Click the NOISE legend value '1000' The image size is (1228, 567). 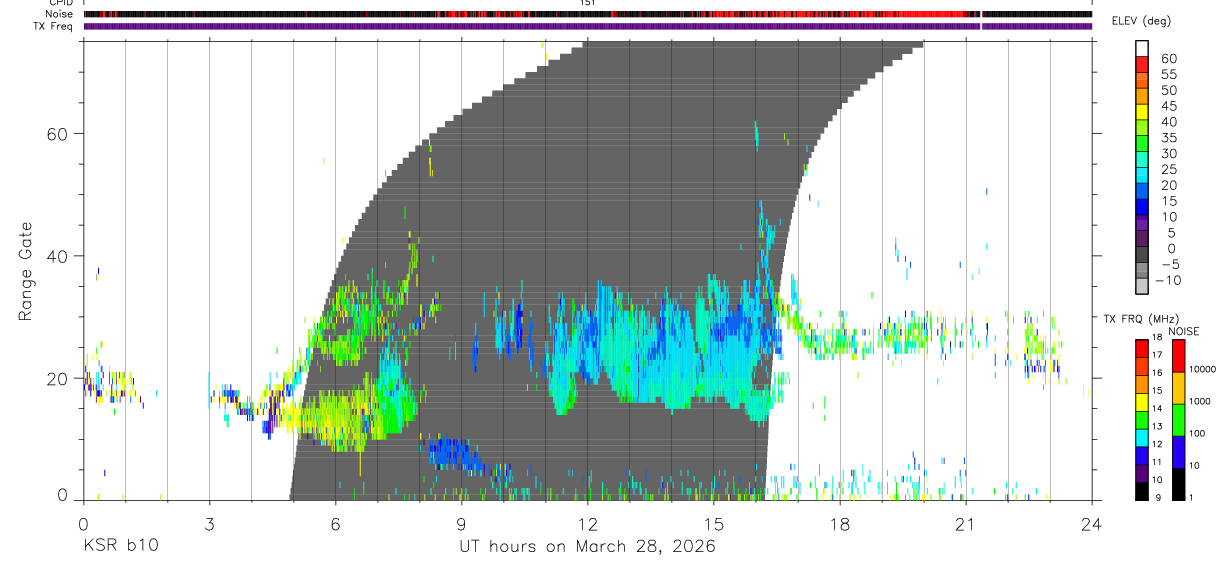1201,401
